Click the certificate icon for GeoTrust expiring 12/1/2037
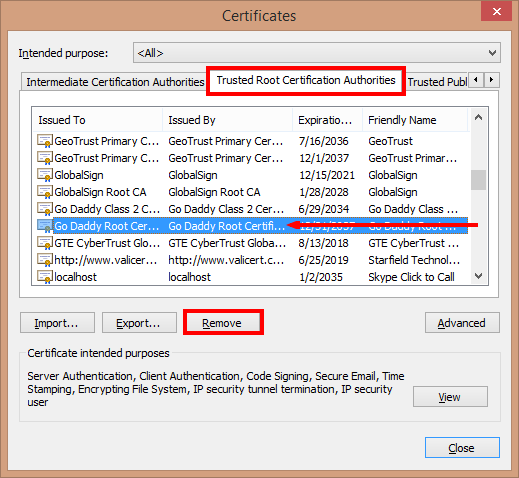This screenshot has height=478, width=519. pyautogui.click(x=45, y=158)
